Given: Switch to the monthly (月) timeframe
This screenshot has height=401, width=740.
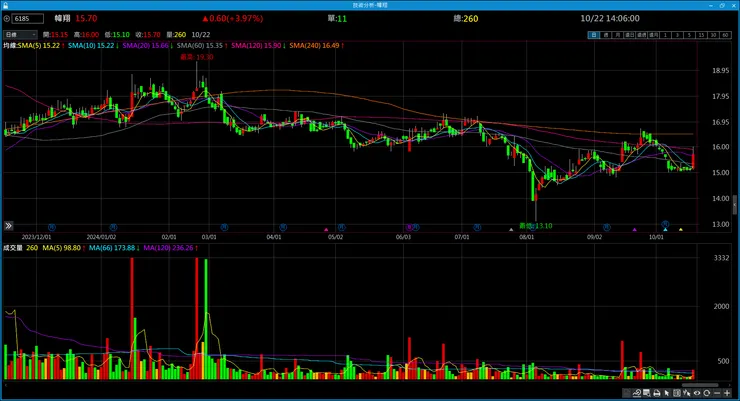Looking at the screenshot, I should pyautogui.click(x=618, y=35).
